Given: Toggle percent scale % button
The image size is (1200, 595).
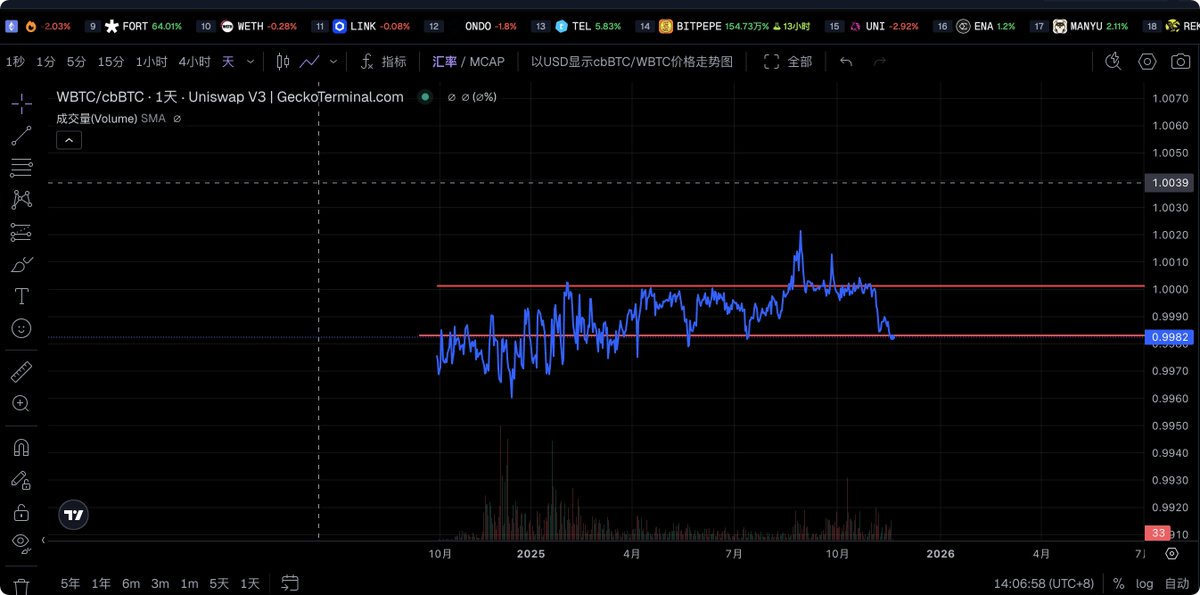Looking at the screenshot, I should coord(1119,583).
